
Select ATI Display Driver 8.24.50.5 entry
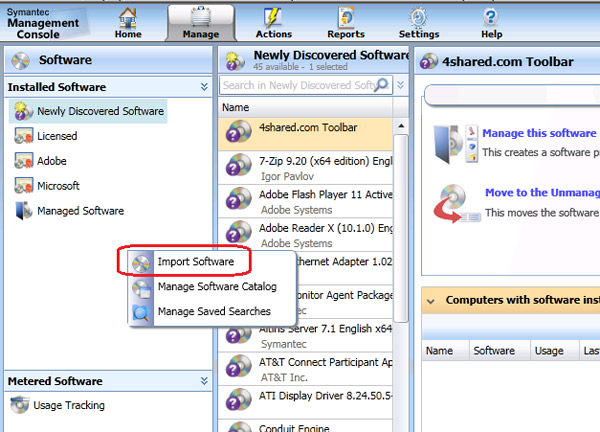click(x=305, y=403)
